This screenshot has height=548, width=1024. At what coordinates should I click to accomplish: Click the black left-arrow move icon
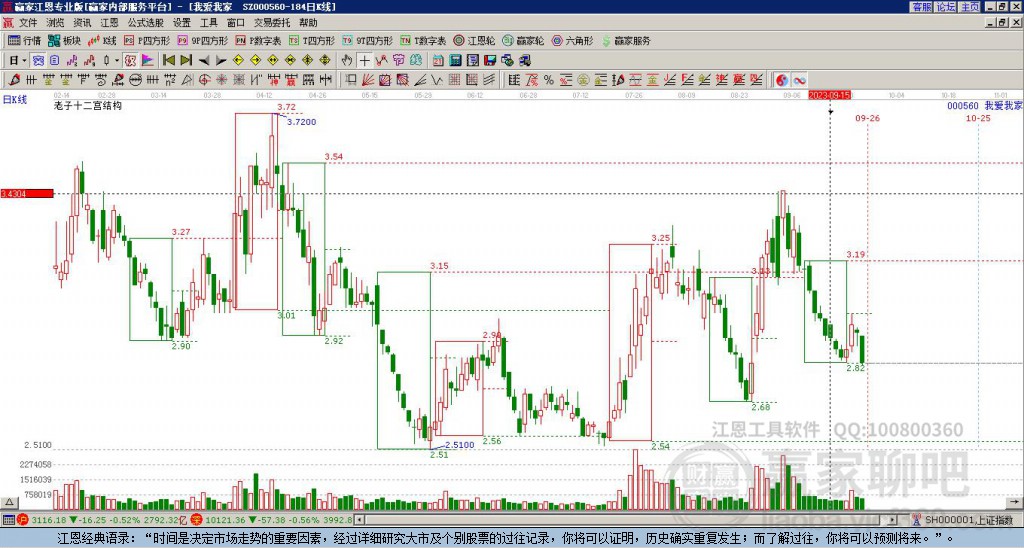[x=204, y=61]
